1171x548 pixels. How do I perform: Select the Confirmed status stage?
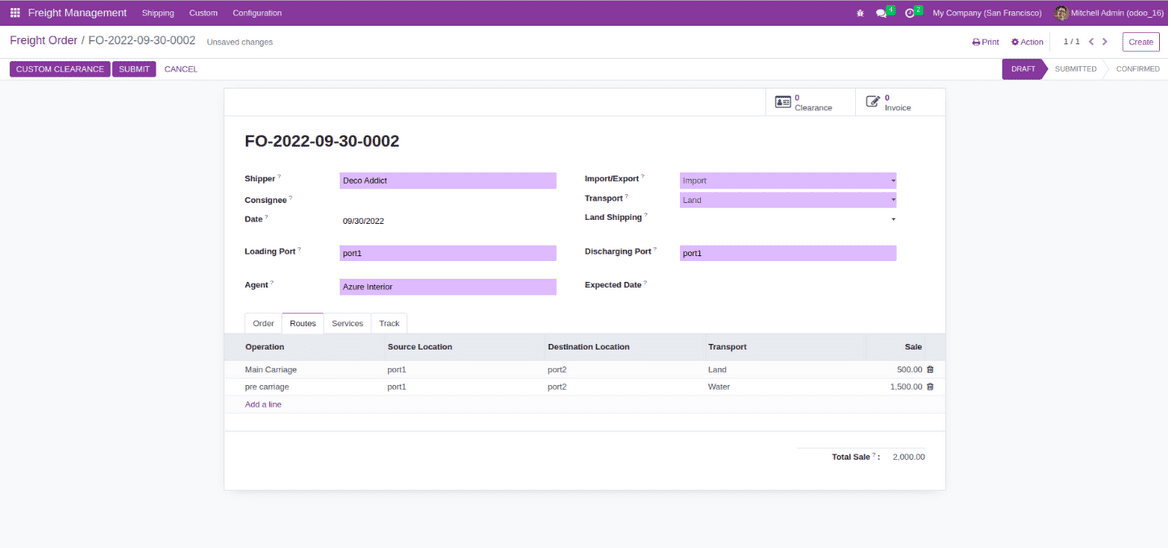pyautogui.click(x=1137, y=69)
